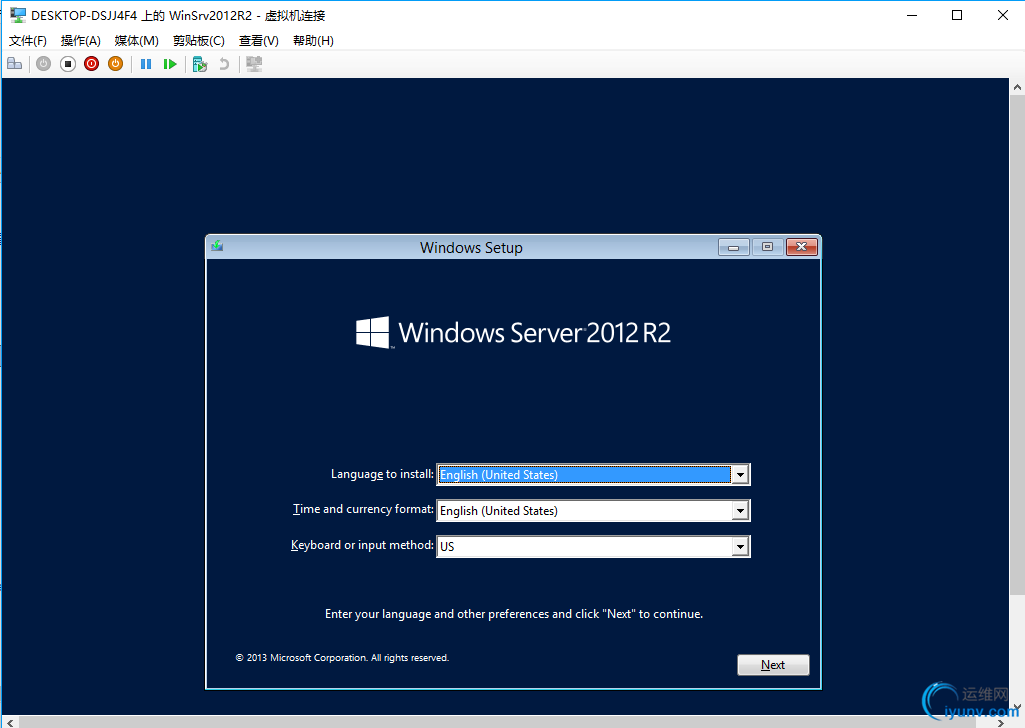Viewport: 1025px width, 728px height.
Task: Toggle enhanced session mode icon
Action: 254,64
